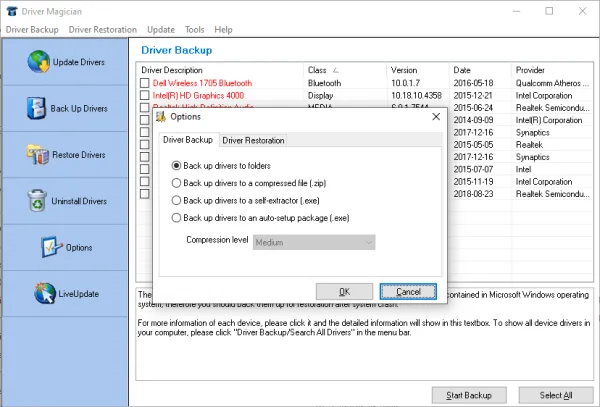Open the Update menu
Image resolution: width=600 pixels, height=407 pixels.
click(x=161, y=29)
